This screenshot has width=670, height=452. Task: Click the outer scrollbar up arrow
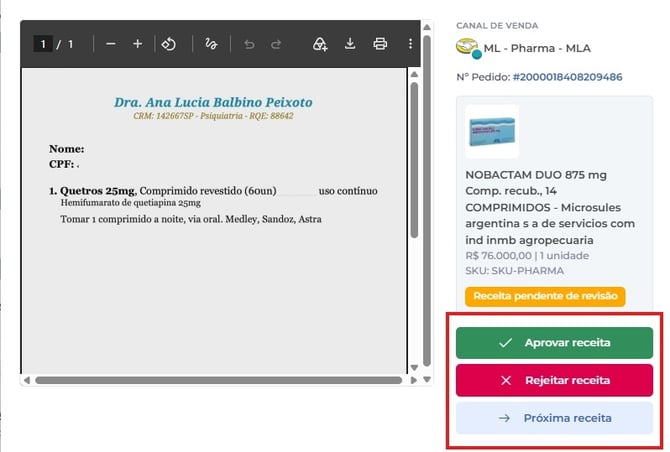pyautogui.click(x=426, y=27)
